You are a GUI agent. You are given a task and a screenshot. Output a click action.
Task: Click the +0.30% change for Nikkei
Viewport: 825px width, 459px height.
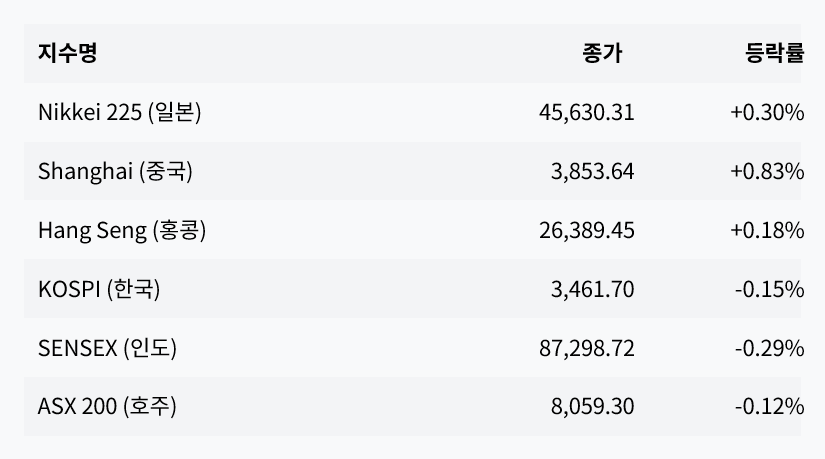tap(767, 112)
